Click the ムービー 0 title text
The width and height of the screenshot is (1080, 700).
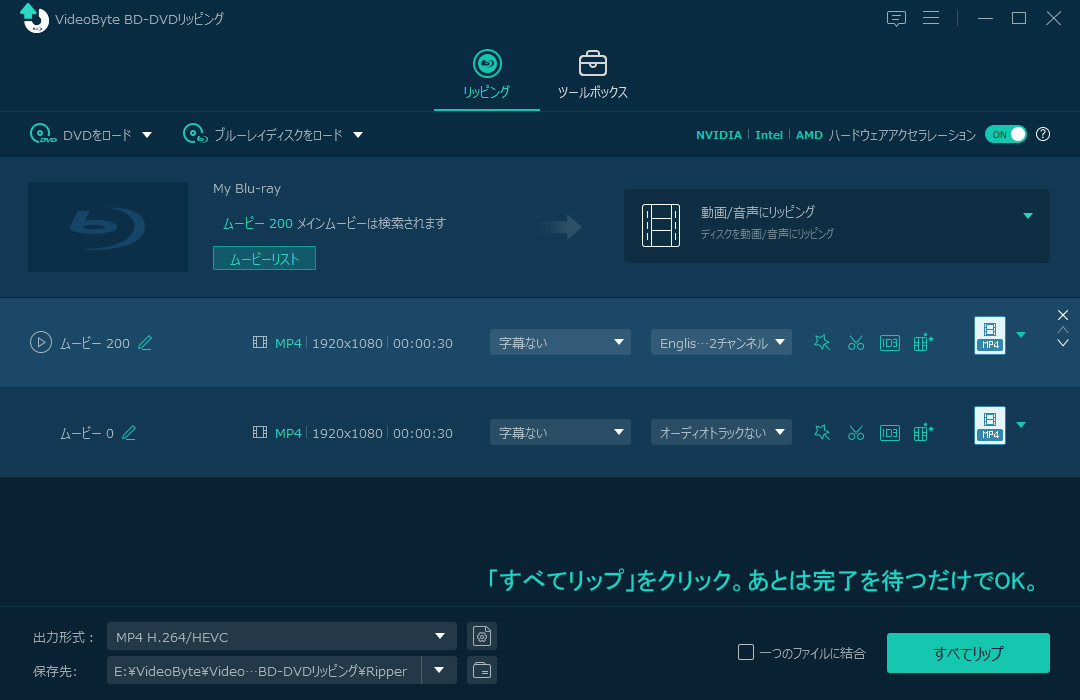coord(87,433)
